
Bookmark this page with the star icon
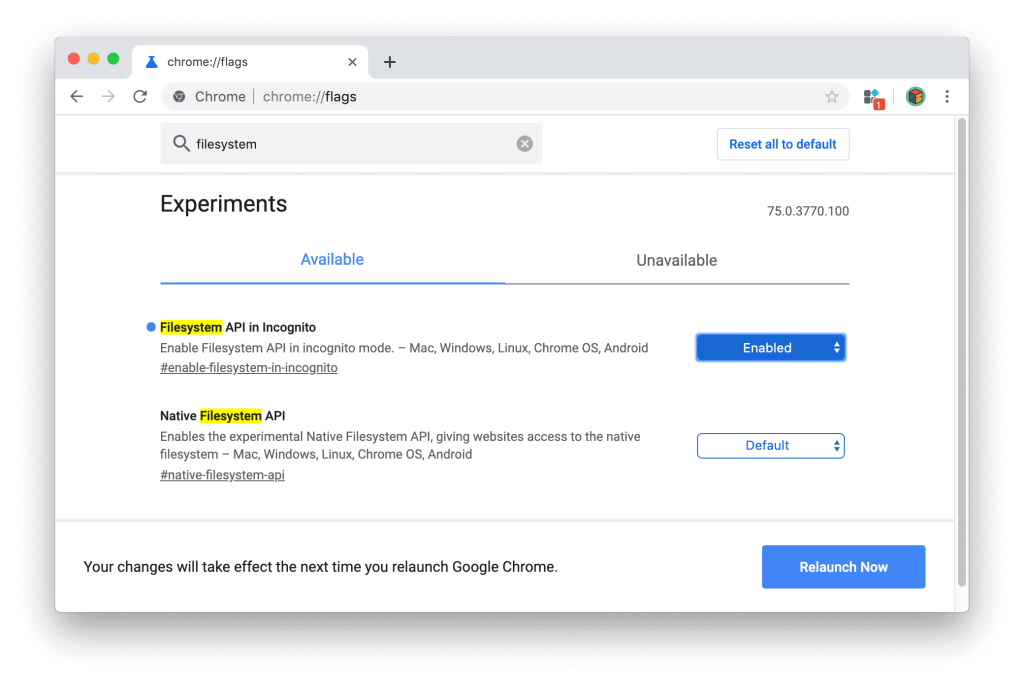[x=831, y=97]
